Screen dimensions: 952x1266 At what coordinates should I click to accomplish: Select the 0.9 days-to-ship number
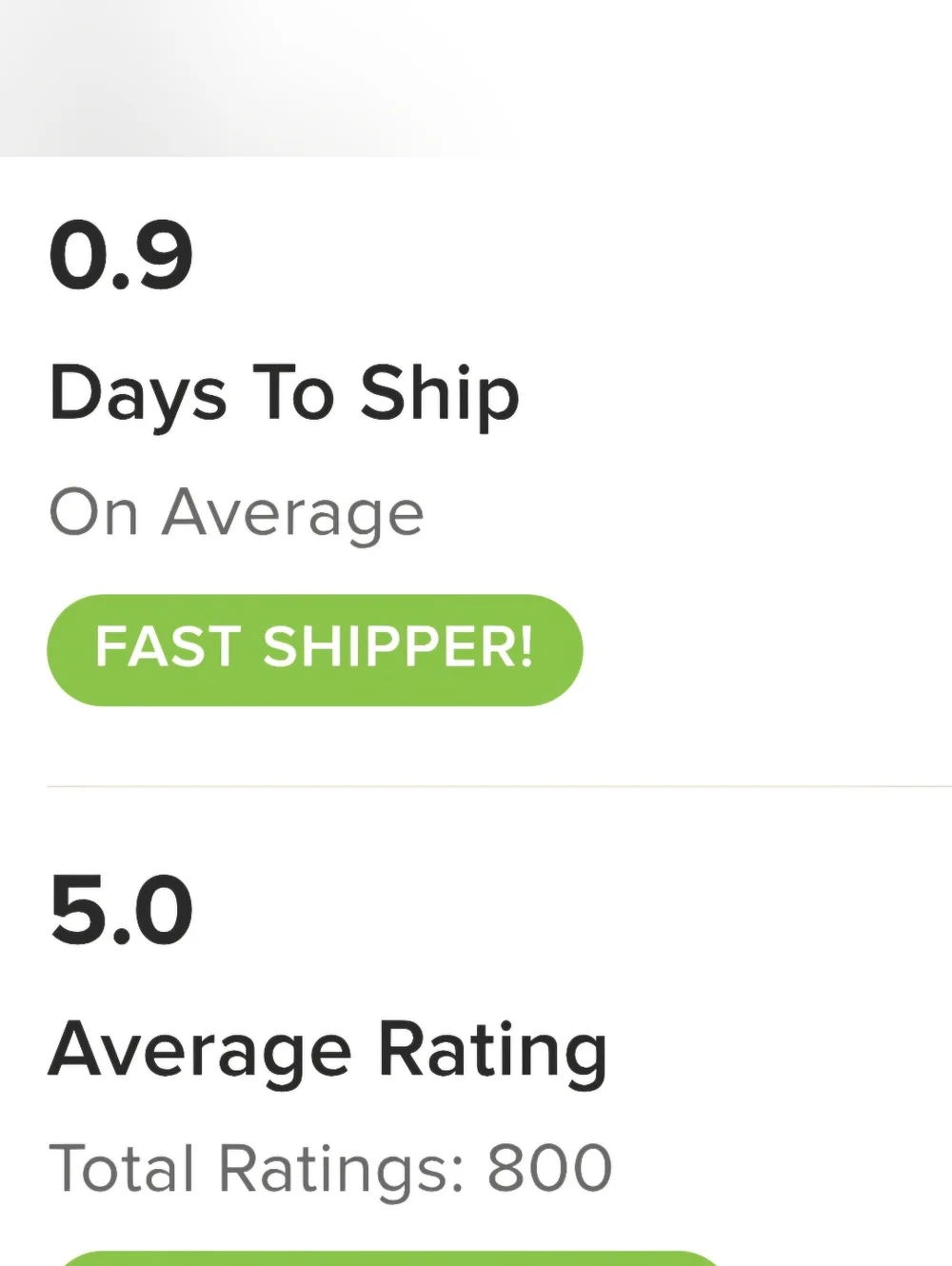(x=121, y=255)
